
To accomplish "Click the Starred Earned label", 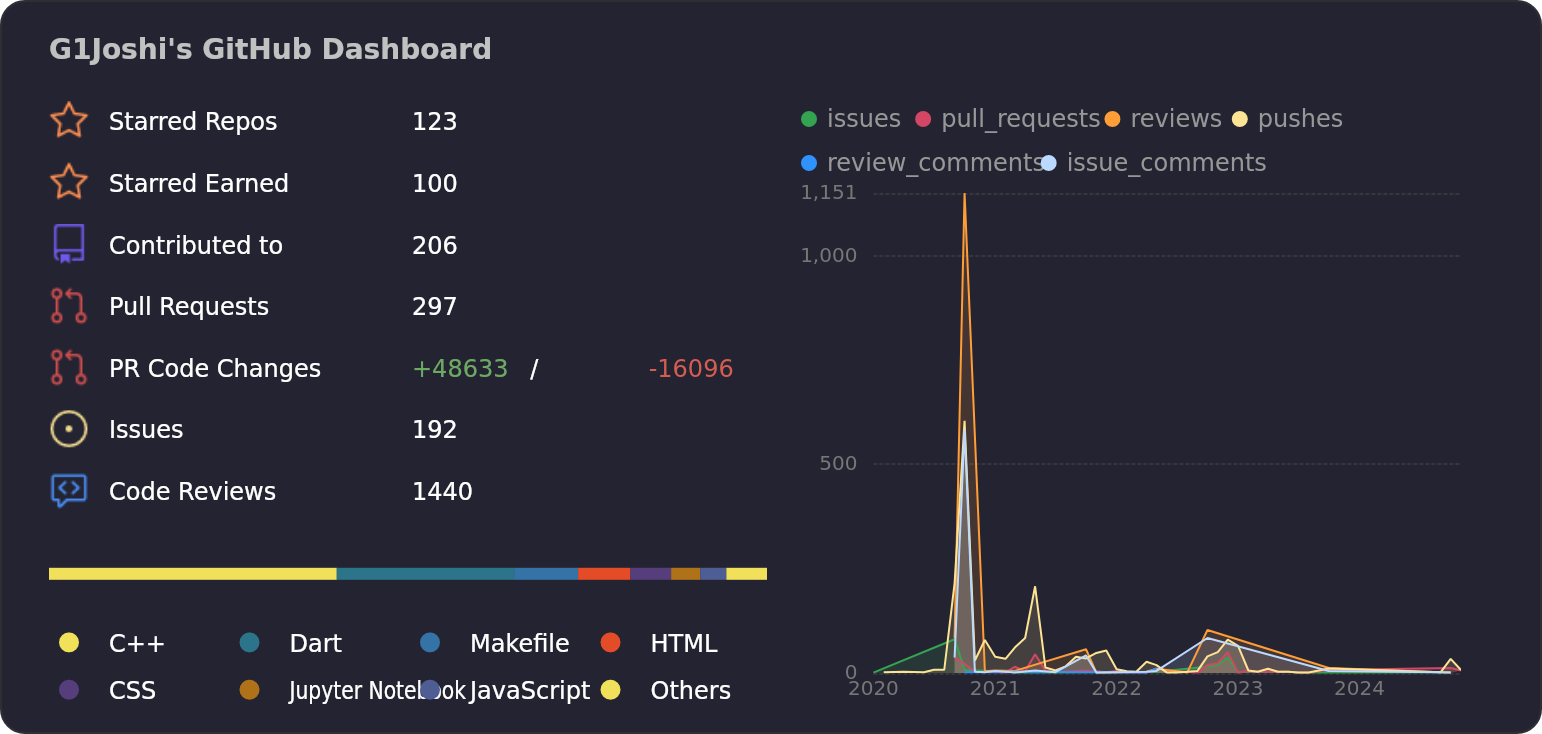I will click(x=199, y=184).
